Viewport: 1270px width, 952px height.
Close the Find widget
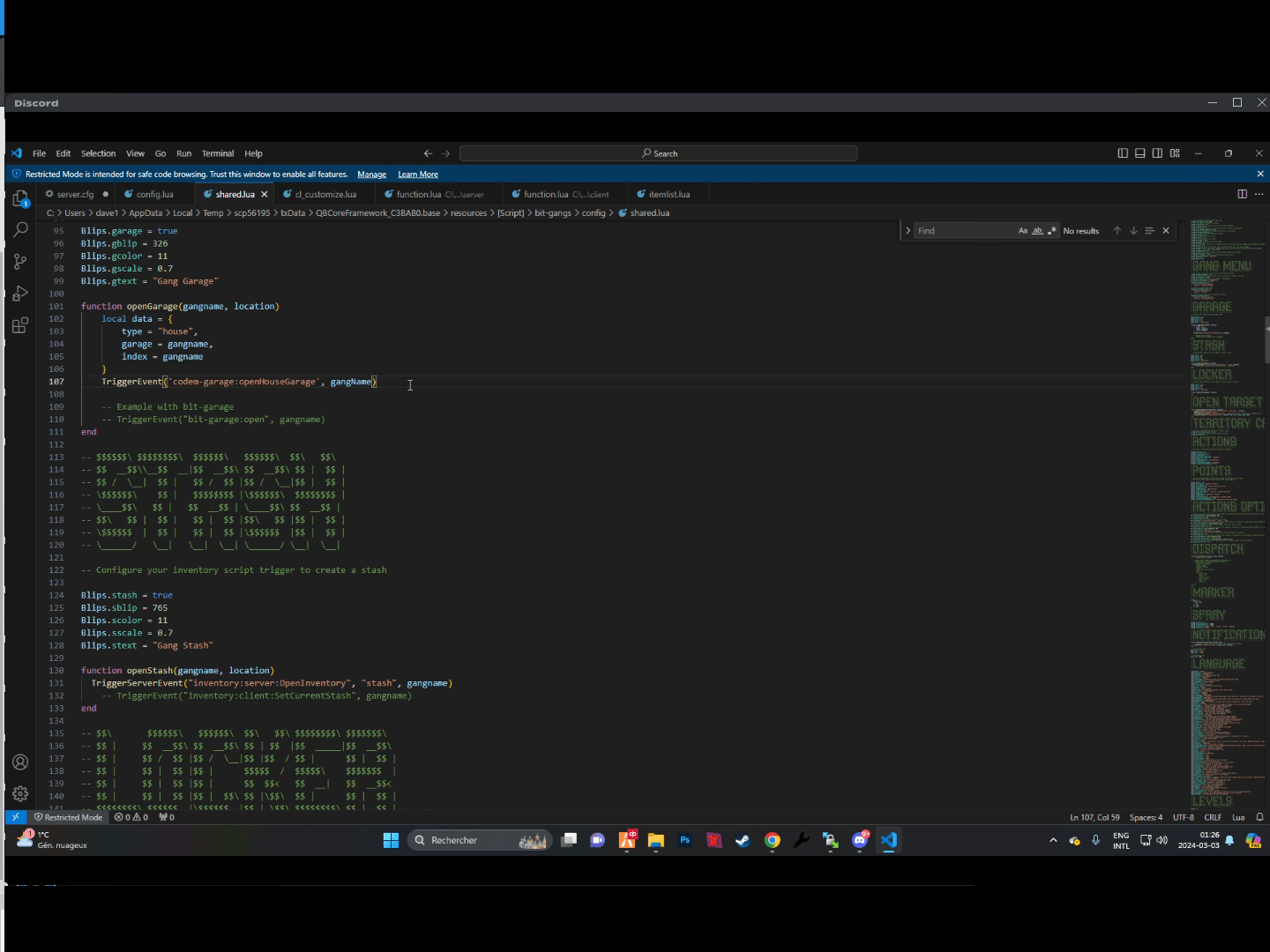pyautogui.click(x=1166, y=231)
